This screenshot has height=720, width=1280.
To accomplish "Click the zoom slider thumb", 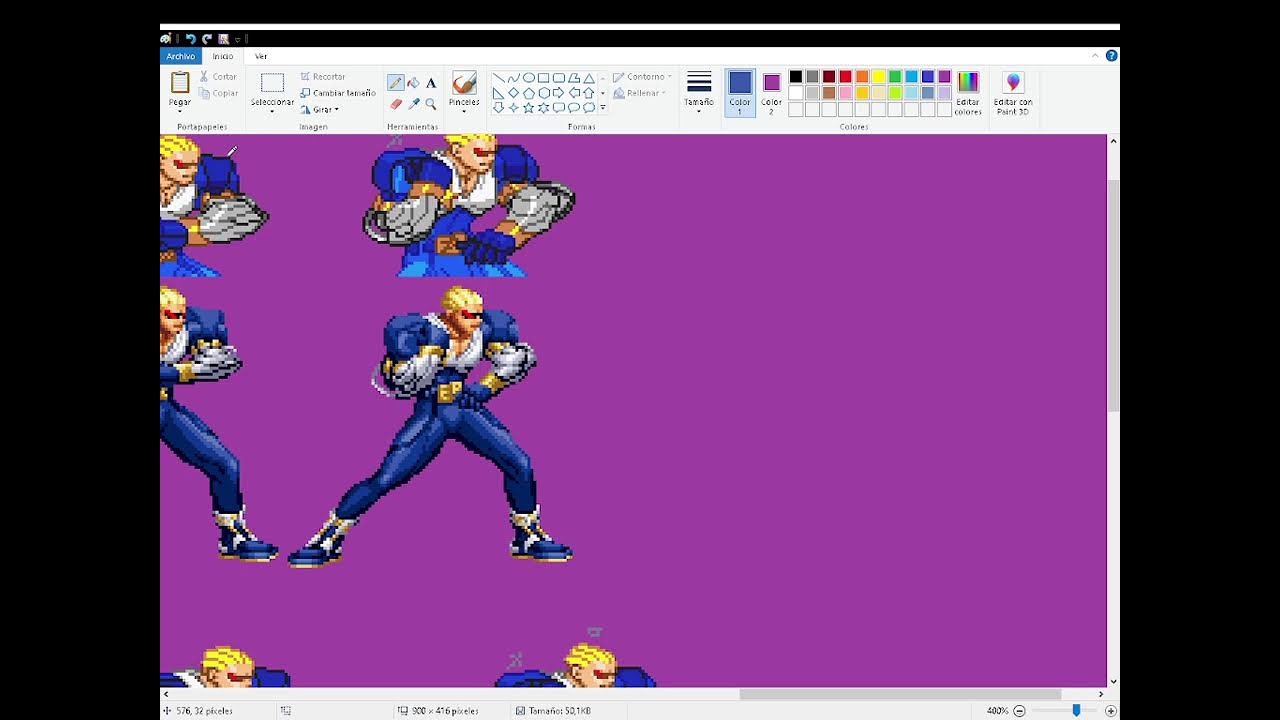I will (1076, 710).
